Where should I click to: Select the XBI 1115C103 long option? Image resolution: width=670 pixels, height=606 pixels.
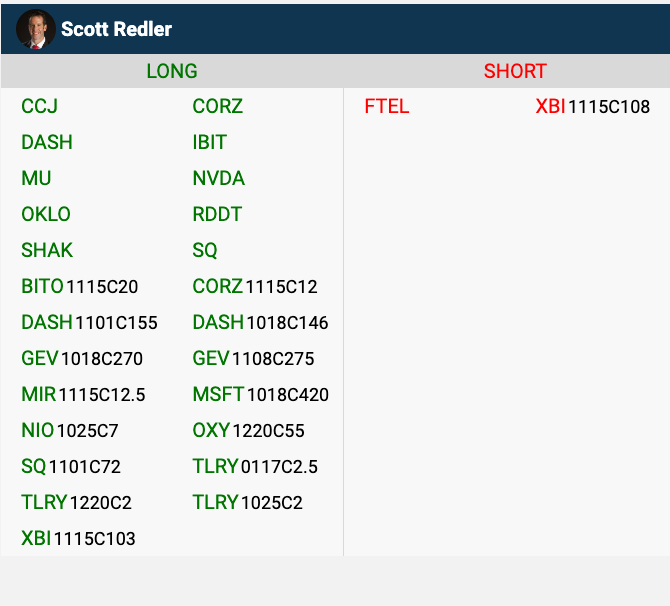click(x=78, y=539)
